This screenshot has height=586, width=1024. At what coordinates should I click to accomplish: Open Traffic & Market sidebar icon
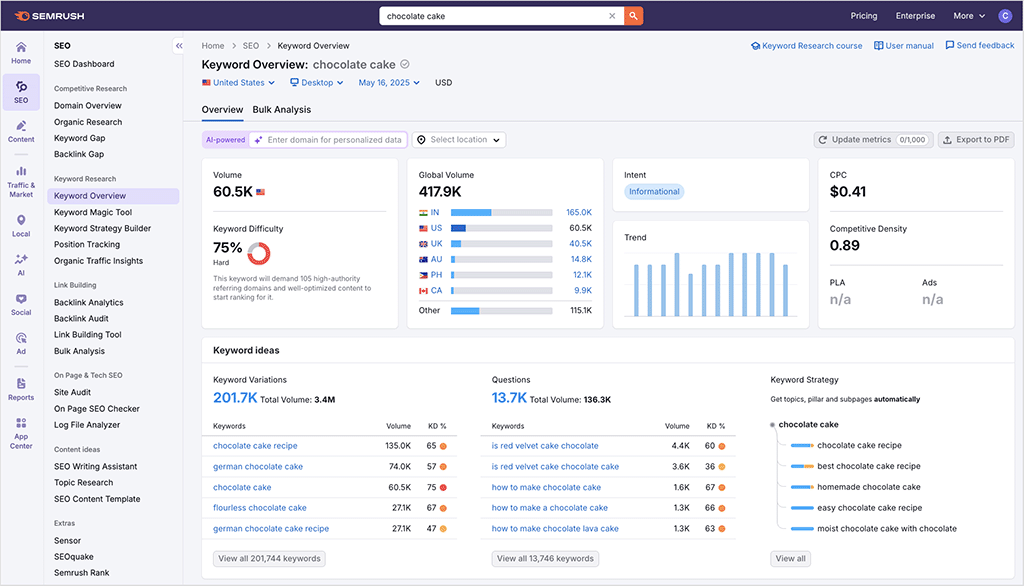(21, 181)
